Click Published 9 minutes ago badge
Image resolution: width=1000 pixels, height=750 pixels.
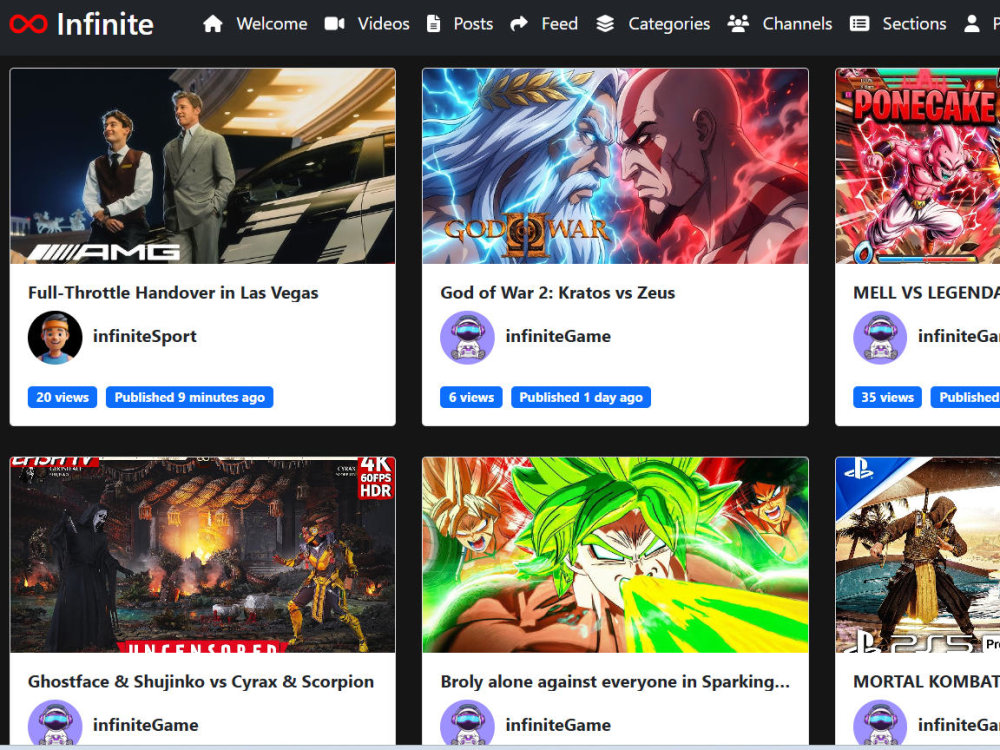(189, 397)
